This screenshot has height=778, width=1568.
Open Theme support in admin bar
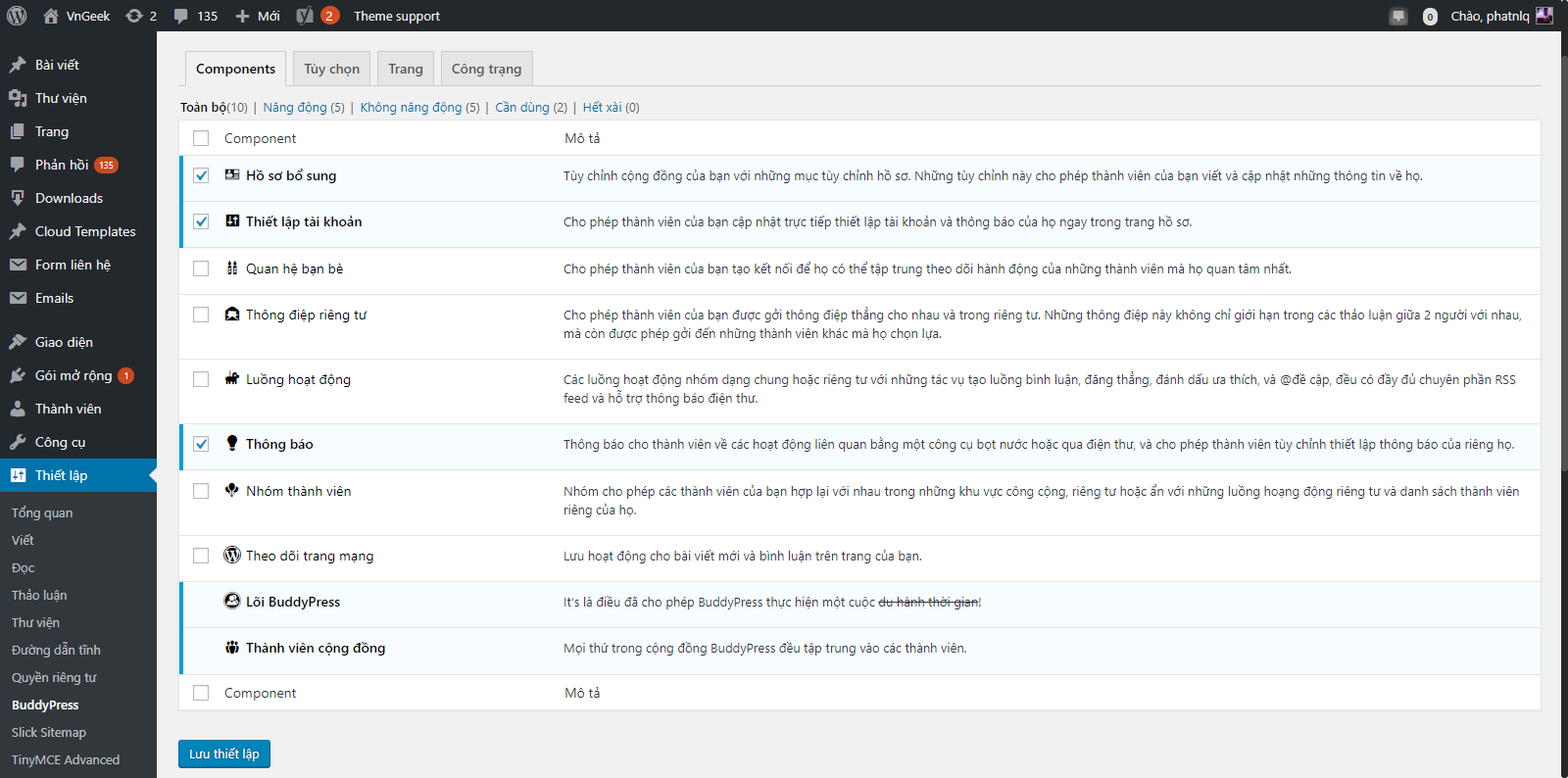397,16
